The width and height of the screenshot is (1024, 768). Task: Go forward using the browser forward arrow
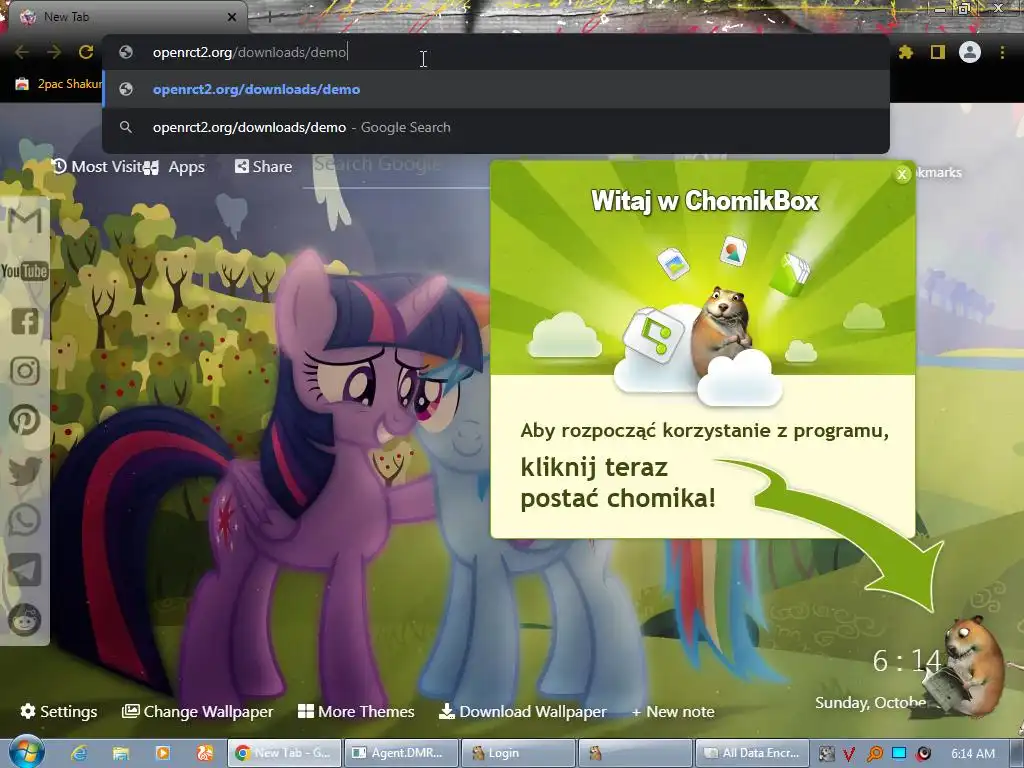(x=54, y=52)
